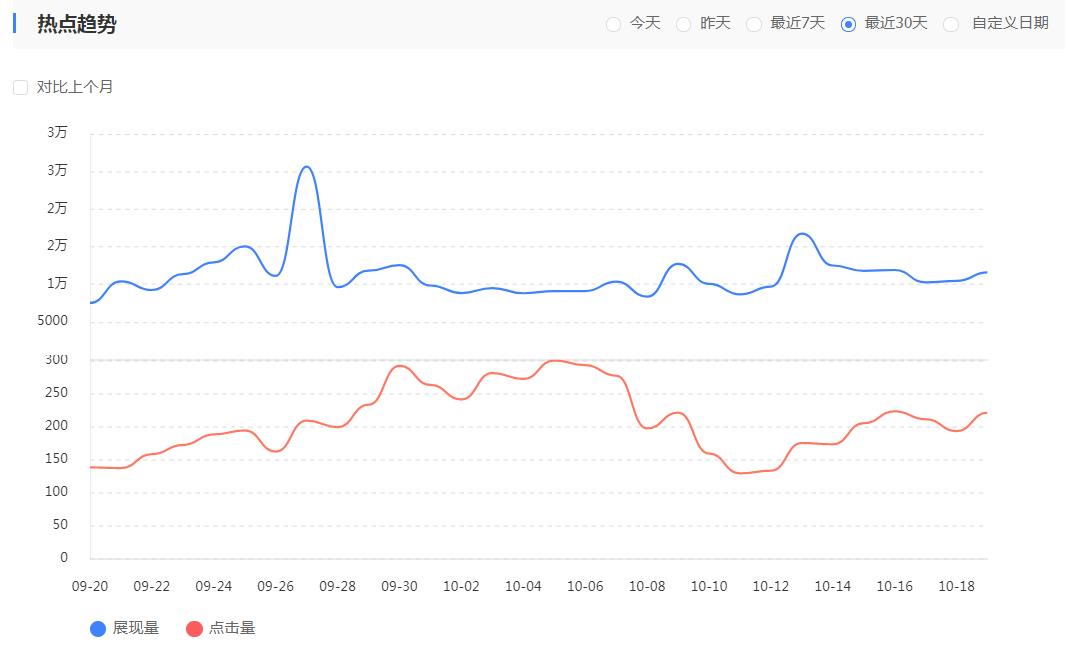The height and width of the screenshot is (649, 1069).
Task: Click the blue line peak near 10-13
Action: 802,234
